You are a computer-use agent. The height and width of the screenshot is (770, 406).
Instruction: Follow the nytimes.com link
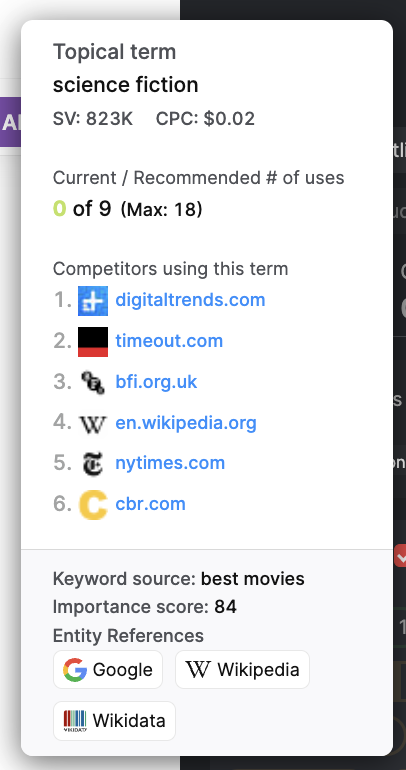point(170,463)
